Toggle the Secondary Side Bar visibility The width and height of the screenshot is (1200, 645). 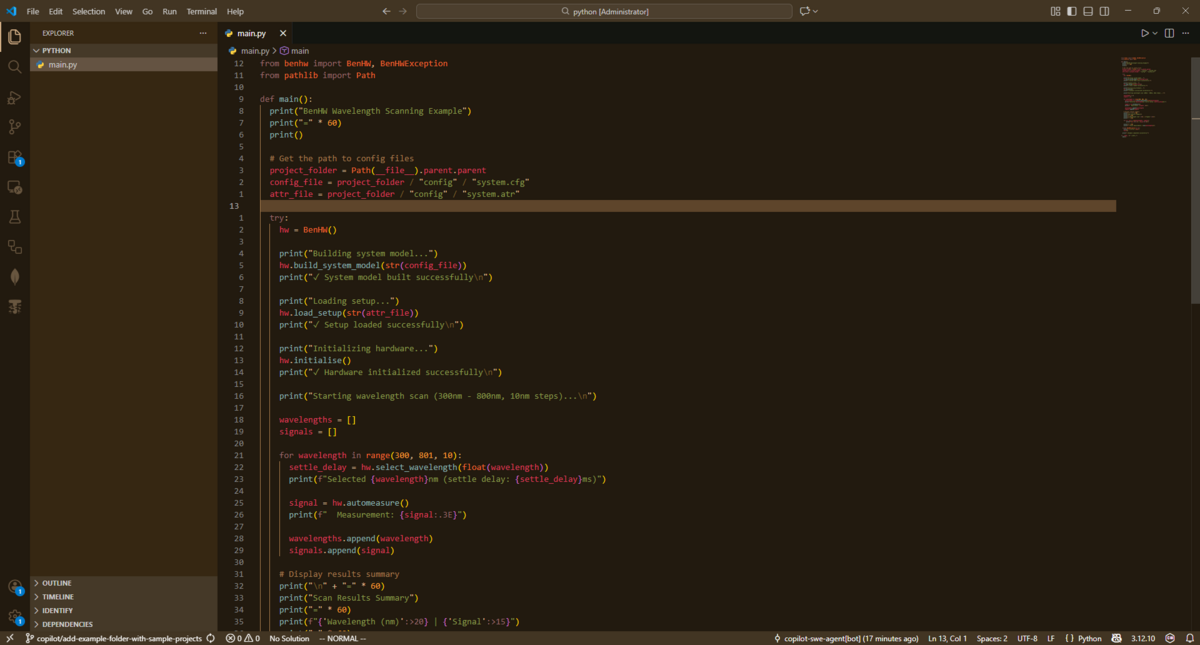[x=1104, y=11]
